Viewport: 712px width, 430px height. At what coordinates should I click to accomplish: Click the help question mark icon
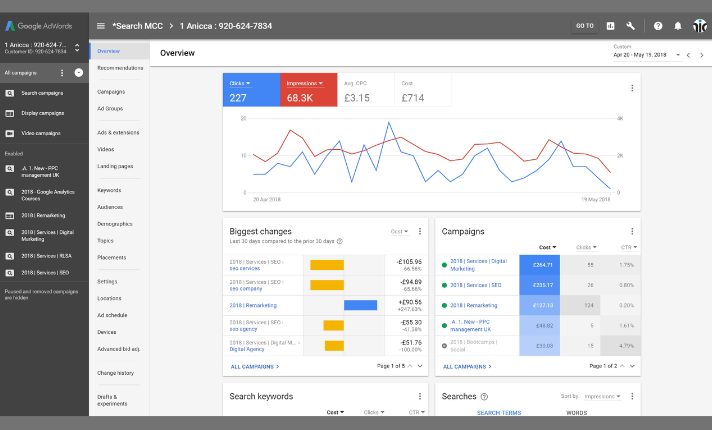658,26
